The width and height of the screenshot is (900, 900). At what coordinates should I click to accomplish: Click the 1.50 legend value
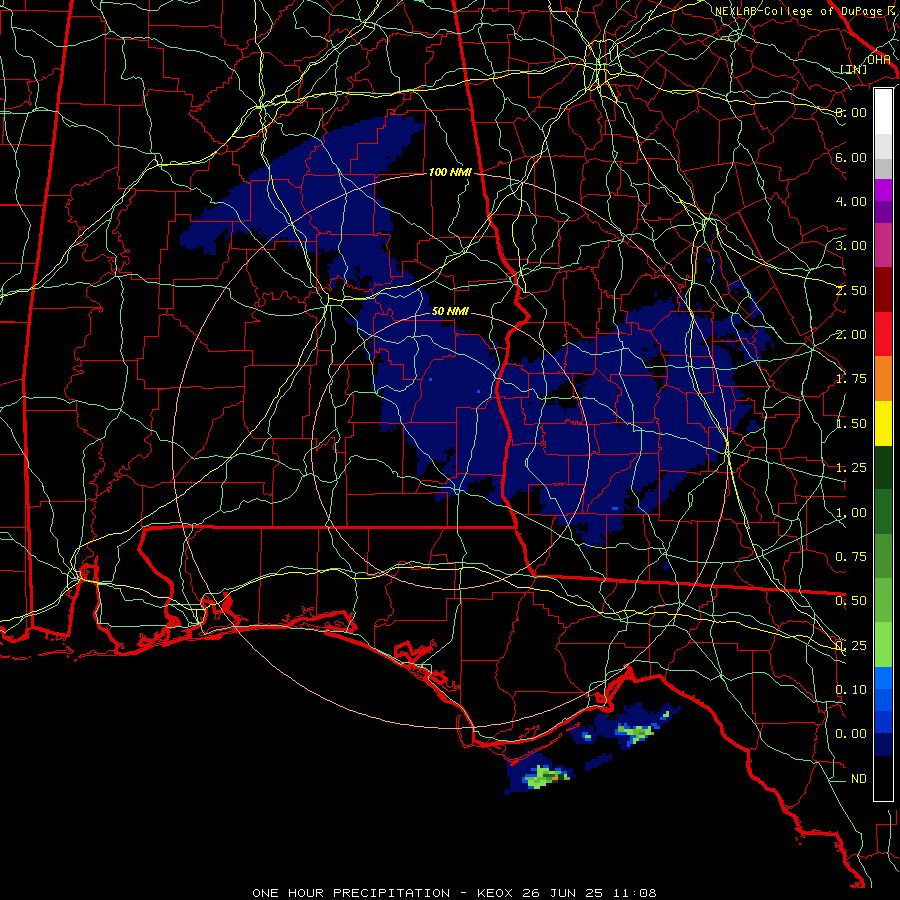tap(851, 424)
